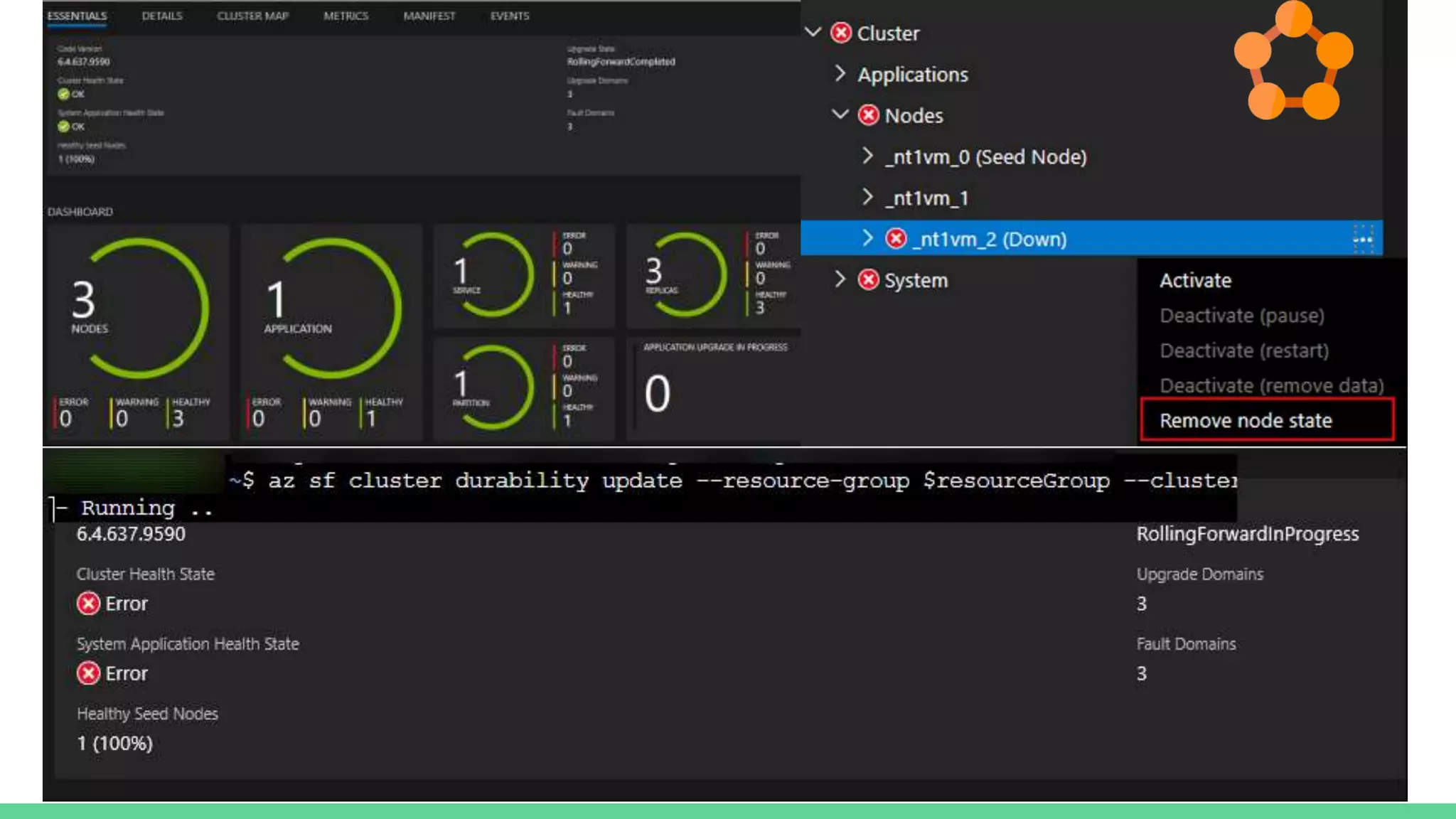Click the error icon next to Nodes
This screenshot has height=819, width=1456.
pyautogui.click(x=869, y=115)
